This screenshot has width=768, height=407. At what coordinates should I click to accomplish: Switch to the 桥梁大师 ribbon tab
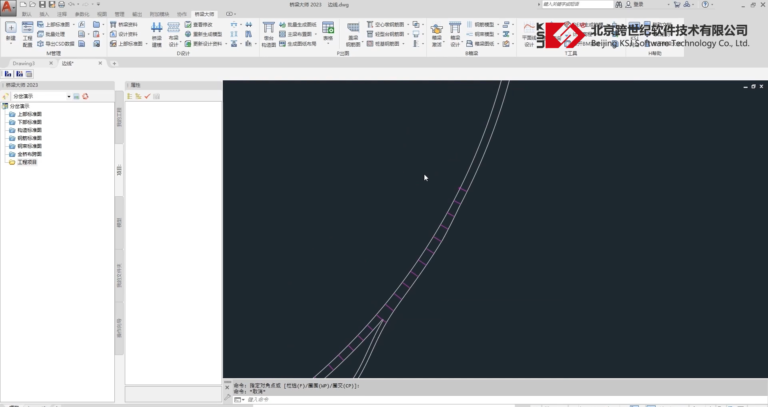coord(204,14)
